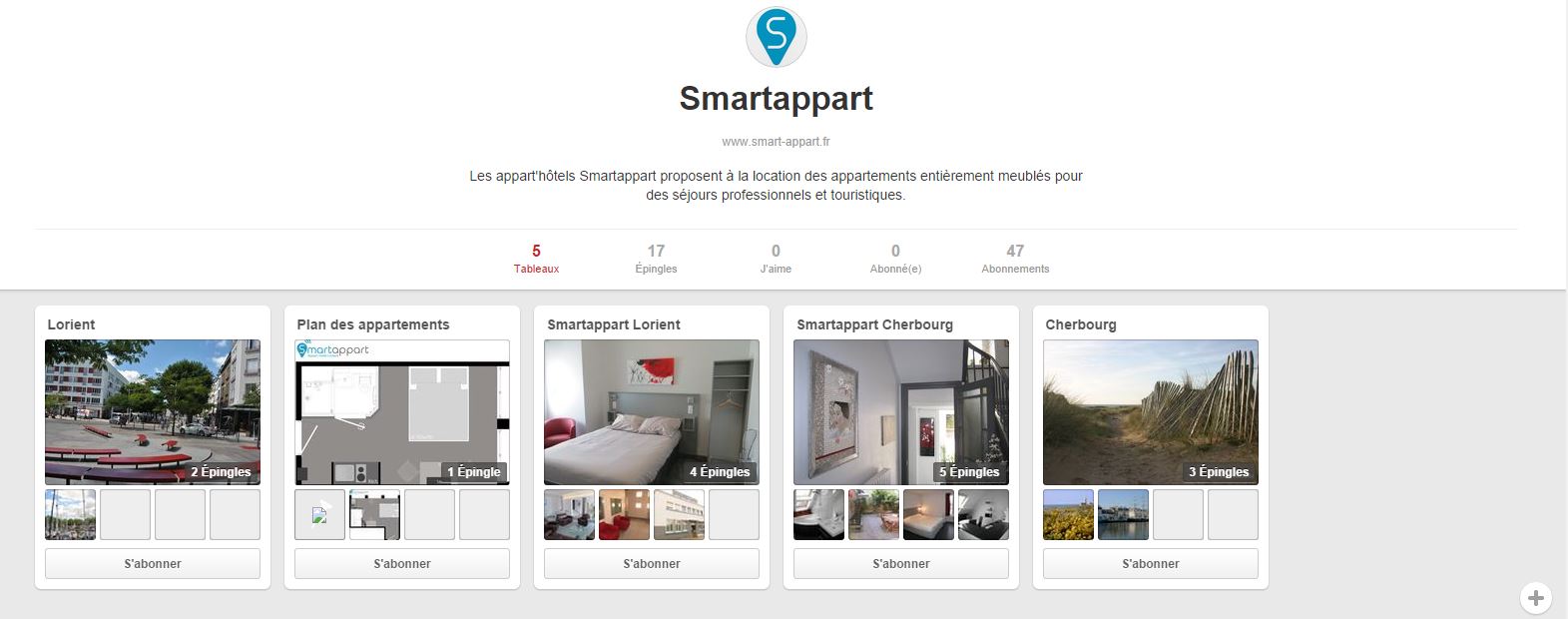The height and width of the screenshot is (619, 1568).
Task: Subscribe to Plan des appartements board
Action: coord(402,563)
